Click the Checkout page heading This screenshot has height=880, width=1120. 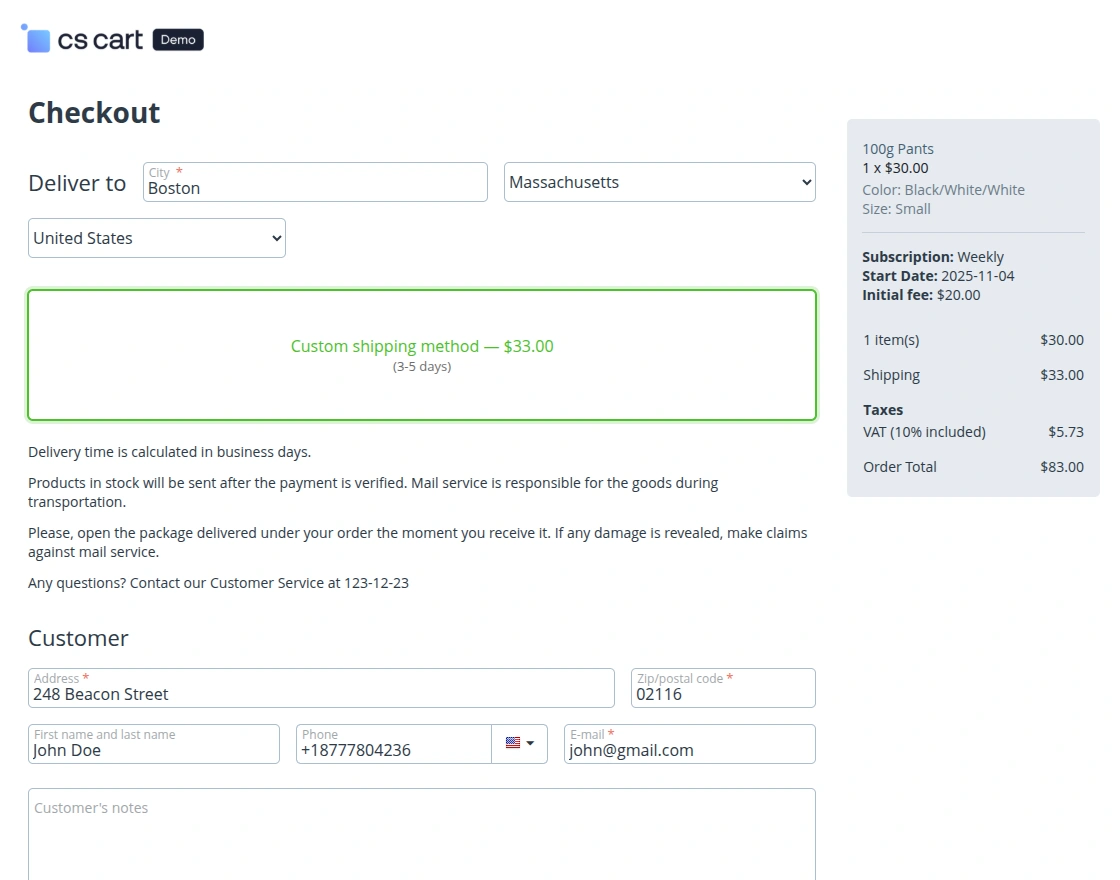coord(94,113)
